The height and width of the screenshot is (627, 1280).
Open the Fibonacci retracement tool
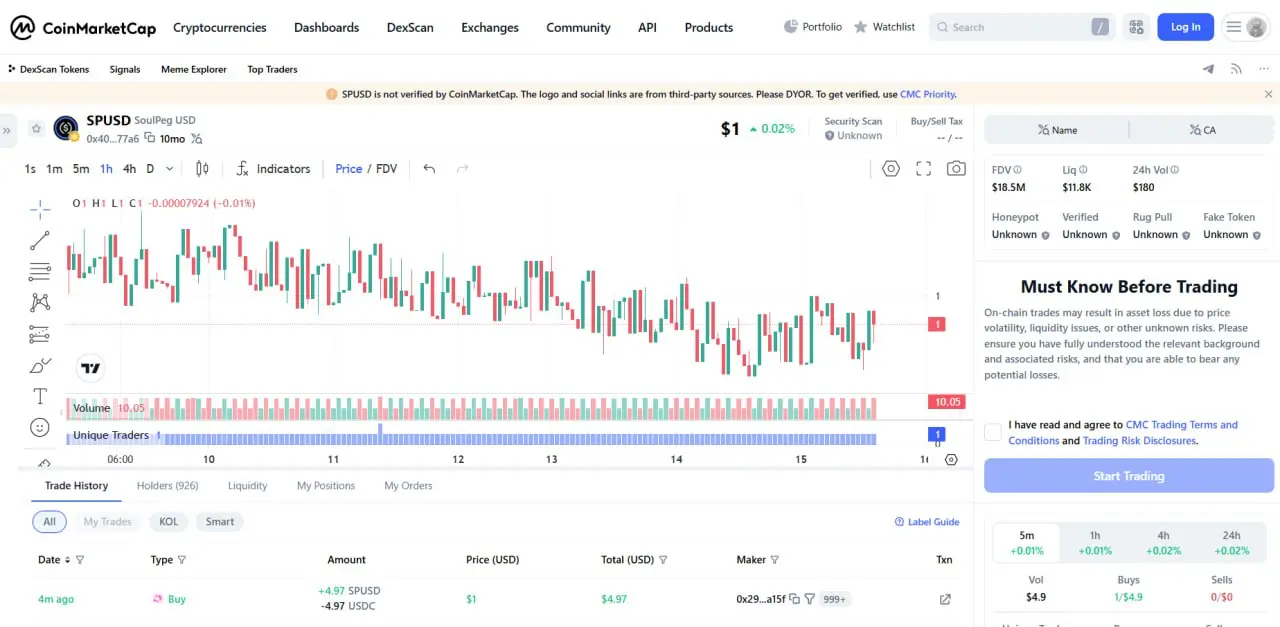tap(40, 271)
